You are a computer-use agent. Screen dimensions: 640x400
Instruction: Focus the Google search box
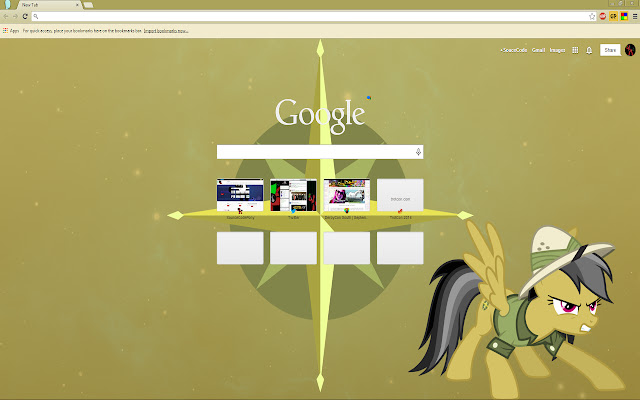click(320, 152)
